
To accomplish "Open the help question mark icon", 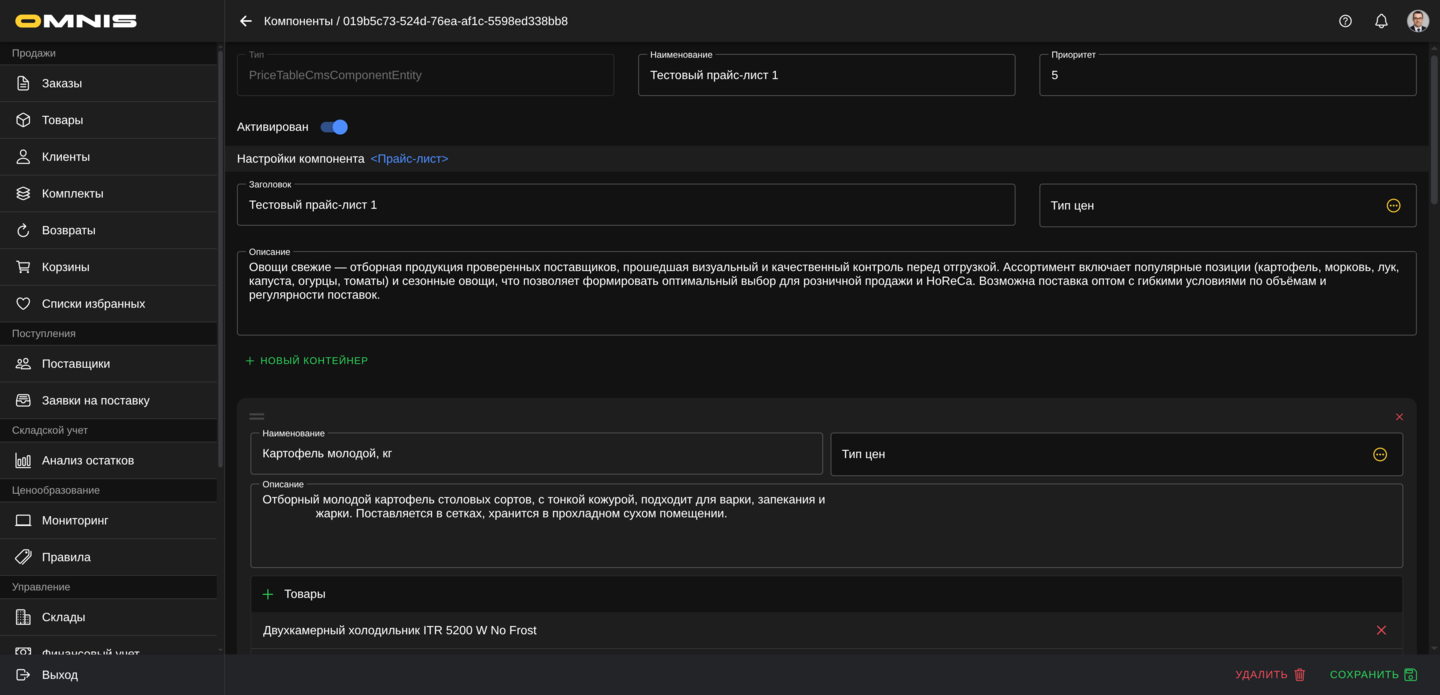I will coord(1345,21).
